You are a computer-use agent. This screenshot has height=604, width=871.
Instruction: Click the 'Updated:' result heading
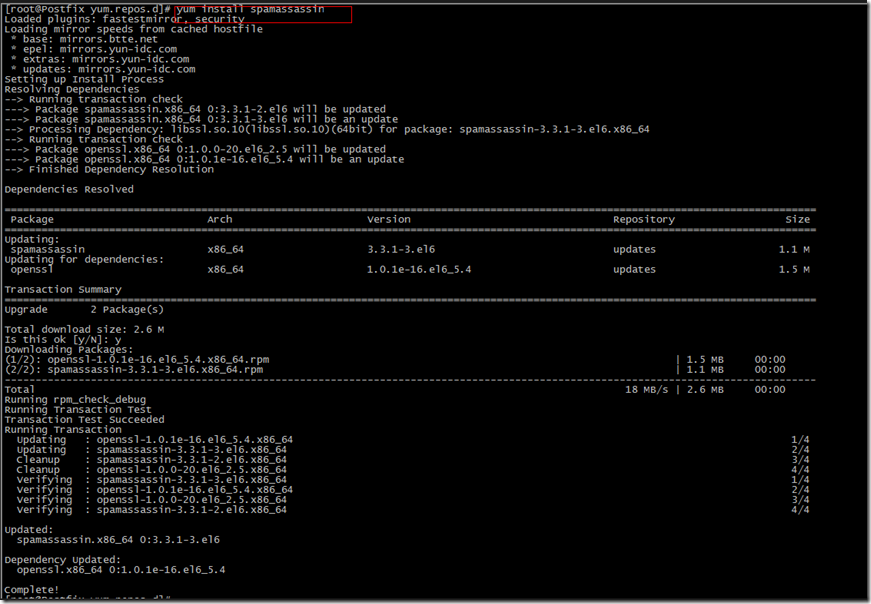[x=29, y=529]
